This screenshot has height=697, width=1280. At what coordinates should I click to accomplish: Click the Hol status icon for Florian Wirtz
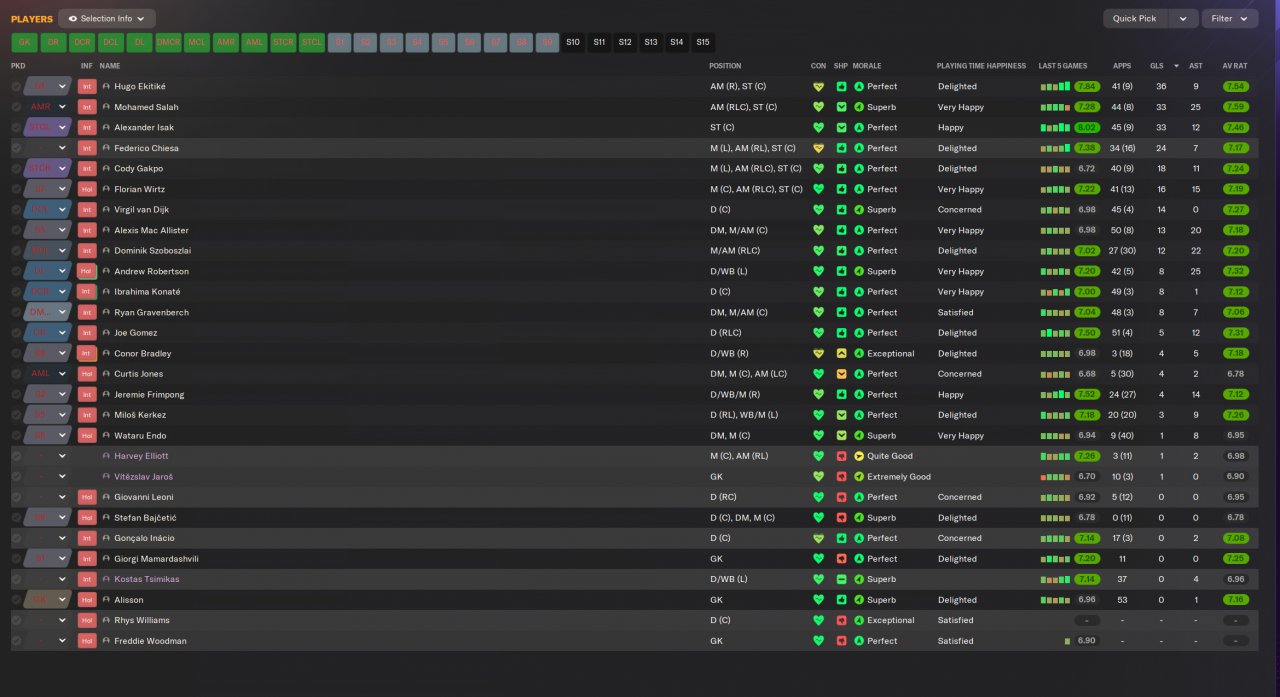[86, 189]
